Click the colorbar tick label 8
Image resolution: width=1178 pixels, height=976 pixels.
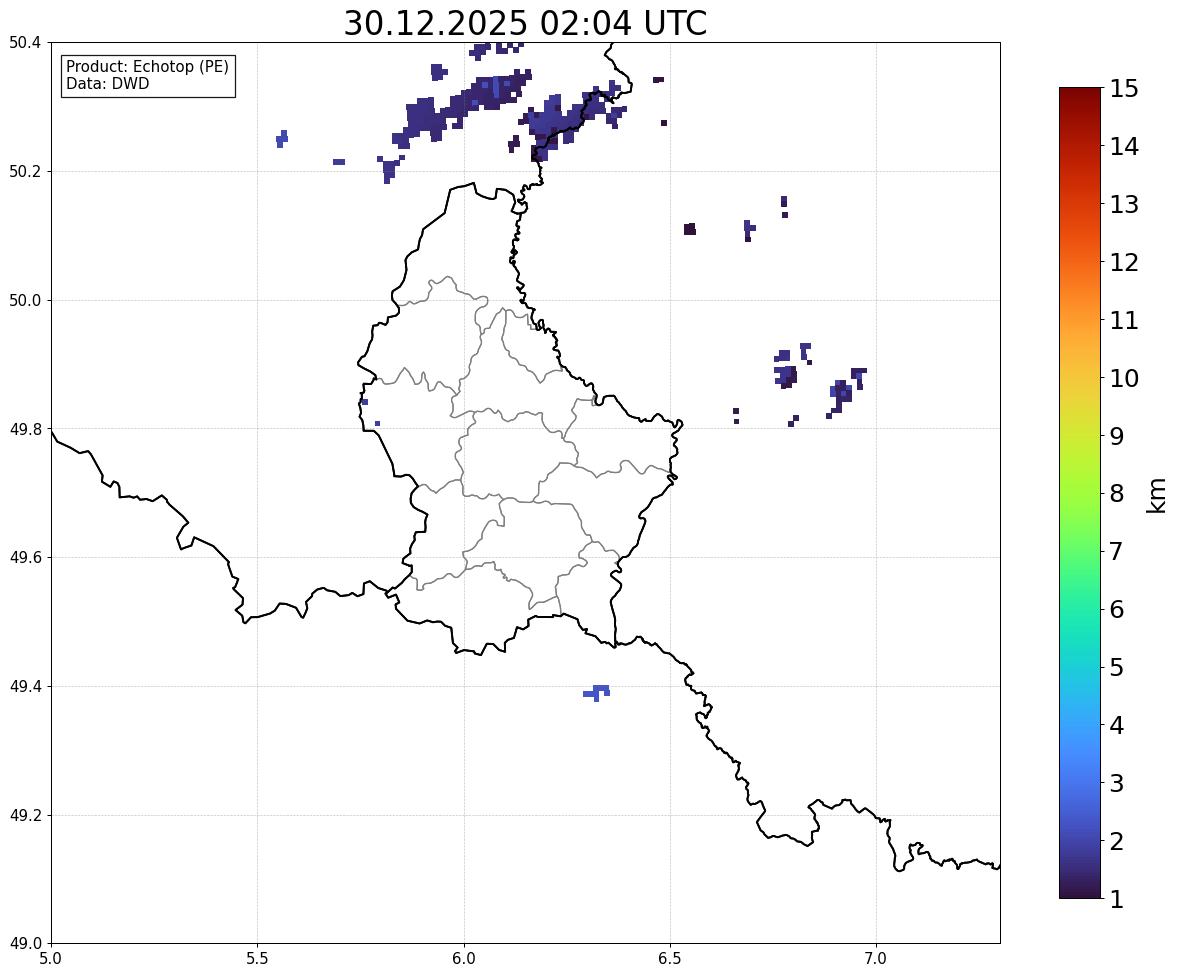pyautogui.click(x=1117, y=494)
